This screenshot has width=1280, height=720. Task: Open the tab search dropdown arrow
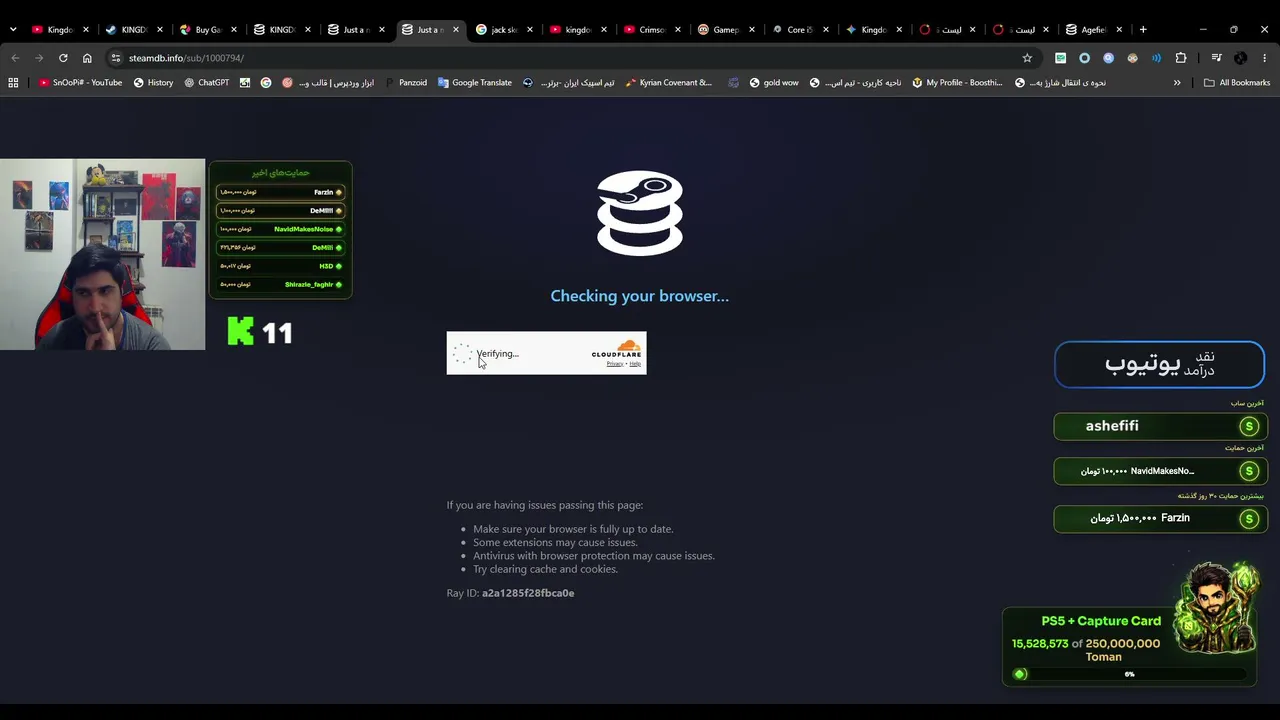[x=13, y=30]
